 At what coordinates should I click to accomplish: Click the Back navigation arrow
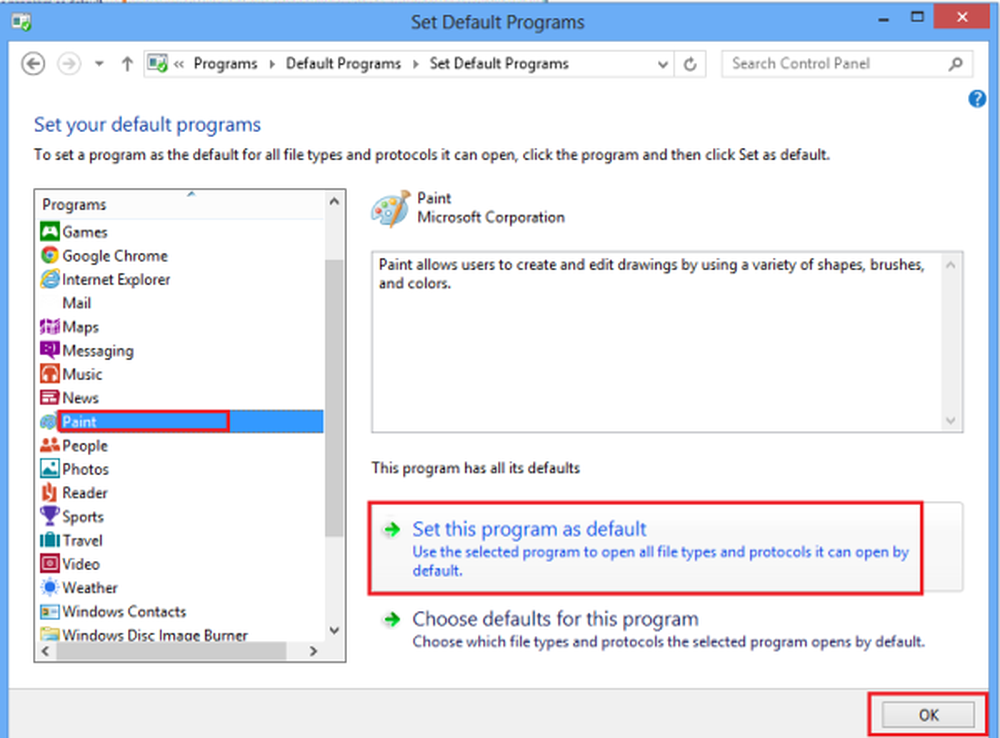point(34,64)
